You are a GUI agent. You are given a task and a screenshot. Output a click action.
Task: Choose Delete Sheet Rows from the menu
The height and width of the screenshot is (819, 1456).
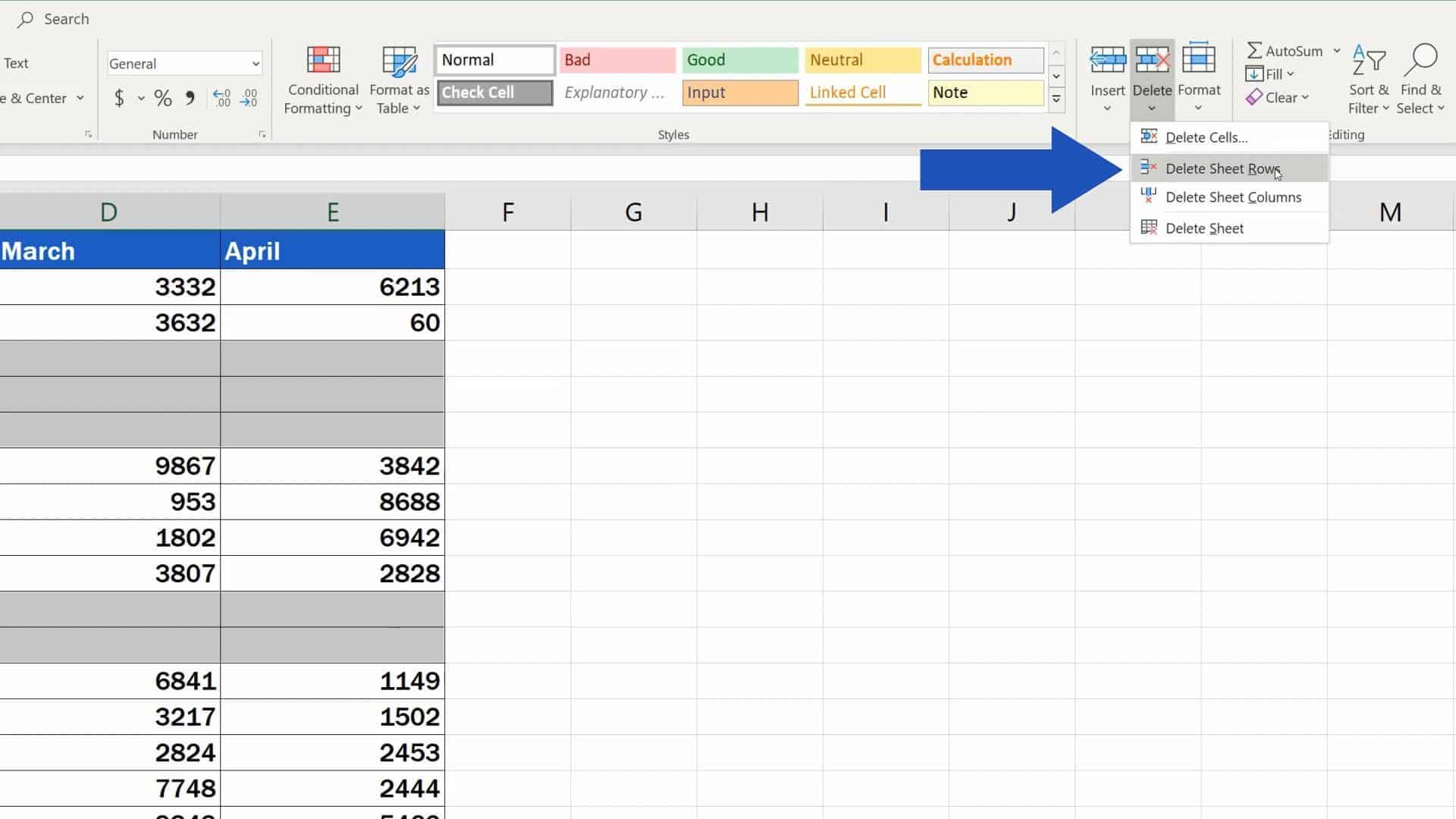coord(1223,168)
